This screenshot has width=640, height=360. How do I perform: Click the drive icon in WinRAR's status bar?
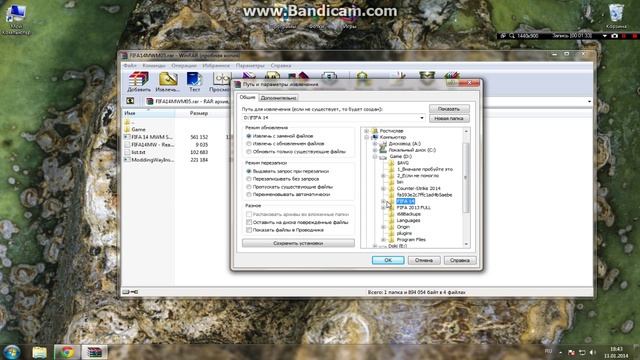pos(126,292)
